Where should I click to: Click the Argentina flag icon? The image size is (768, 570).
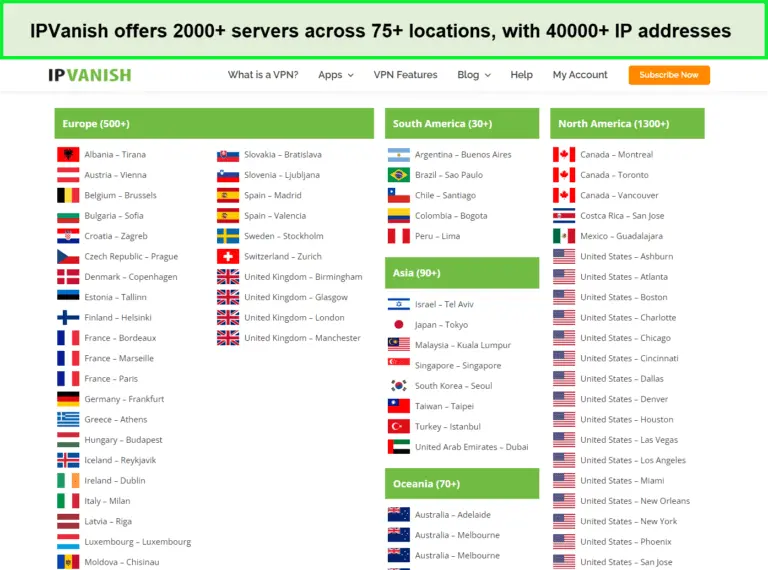click(399, 155)
